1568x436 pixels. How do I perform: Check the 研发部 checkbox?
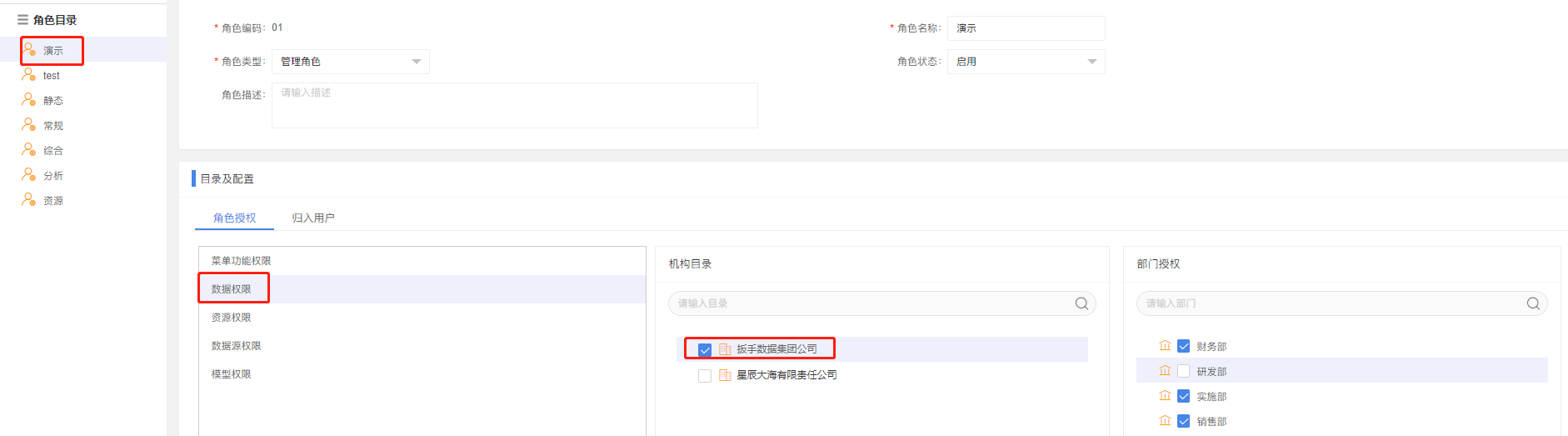(1183, 371)
